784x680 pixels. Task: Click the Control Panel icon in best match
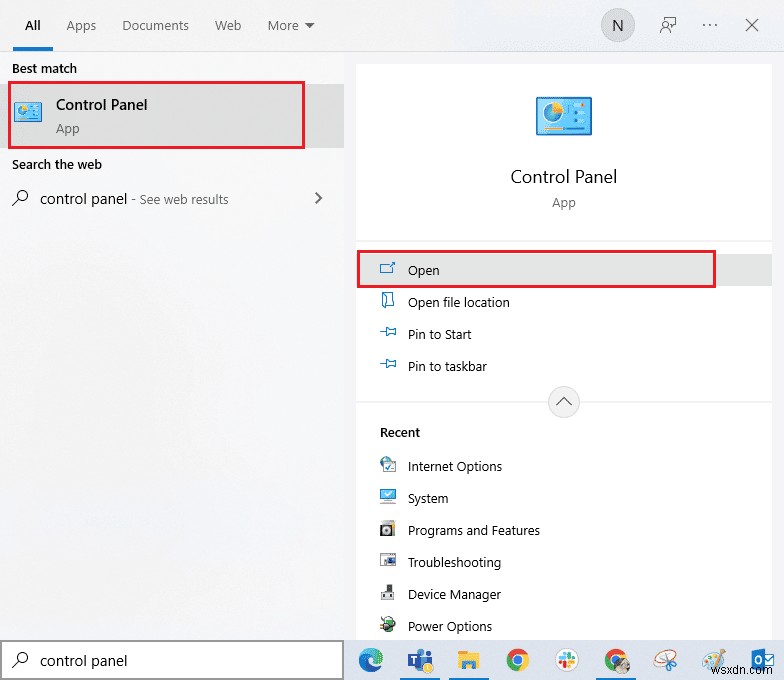(x=28, y=112)
